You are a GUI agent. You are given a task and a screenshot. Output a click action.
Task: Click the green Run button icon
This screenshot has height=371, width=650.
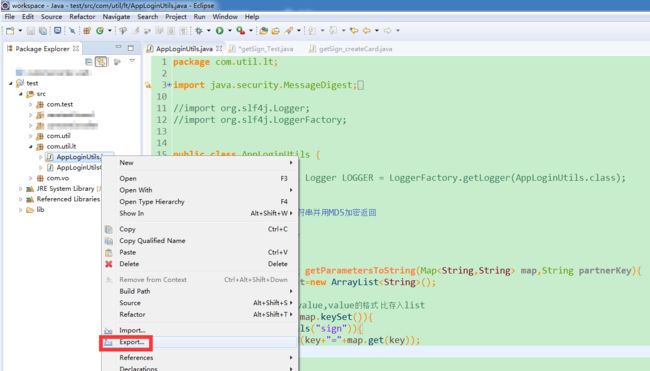pos(220,31)
